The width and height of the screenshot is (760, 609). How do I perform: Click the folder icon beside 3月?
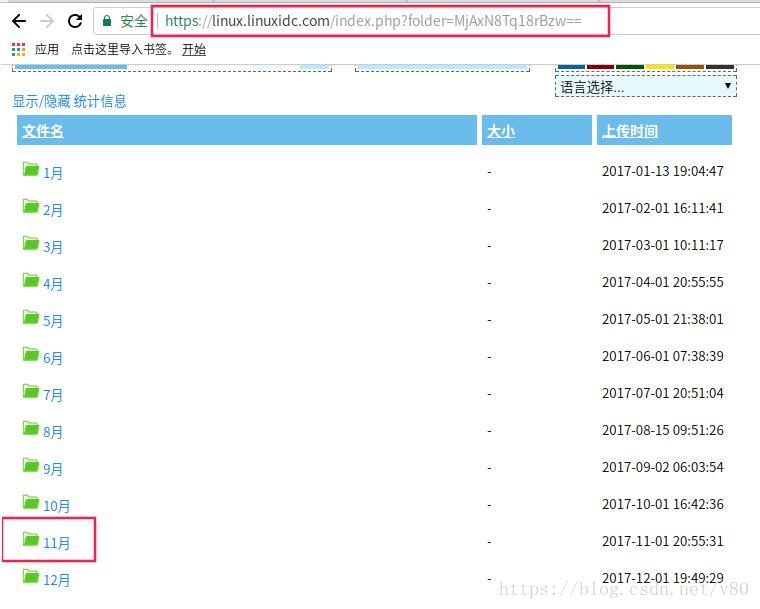coord(31,243)
